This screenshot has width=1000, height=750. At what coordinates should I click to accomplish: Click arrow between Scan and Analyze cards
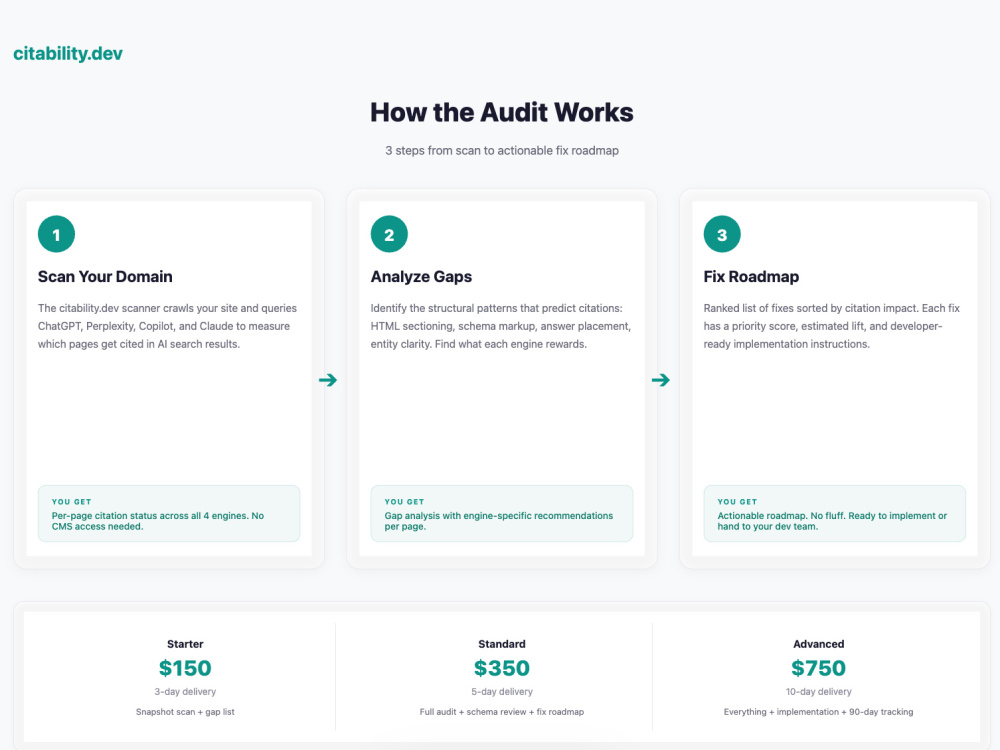click(328, 380)
